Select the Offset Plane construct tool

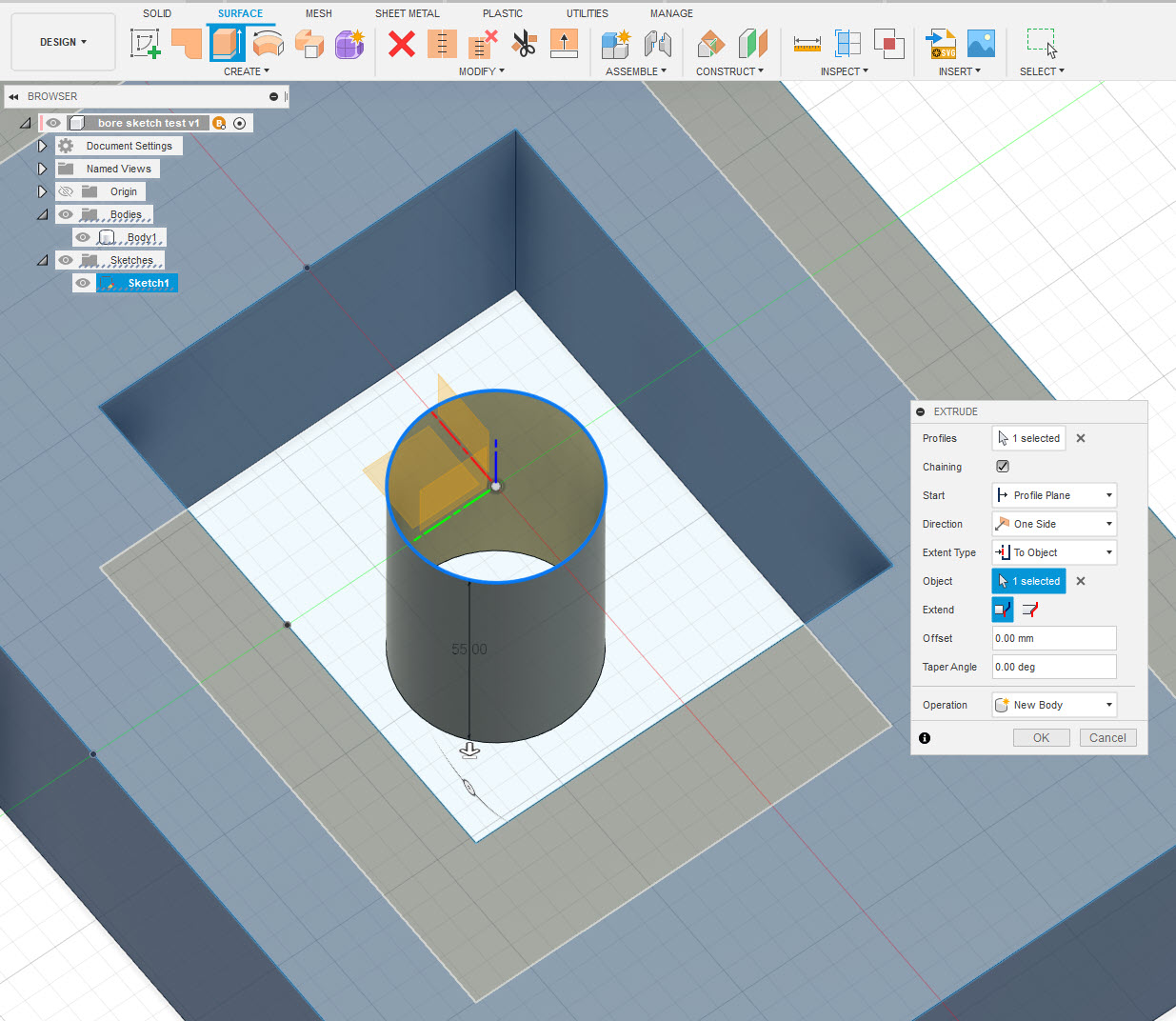710,44
